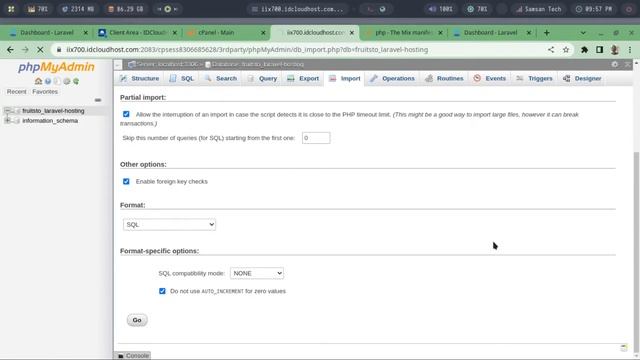Screen dimensions: 640x360
Task: Click the Favorites link in navigation
Action: (45, 92)
